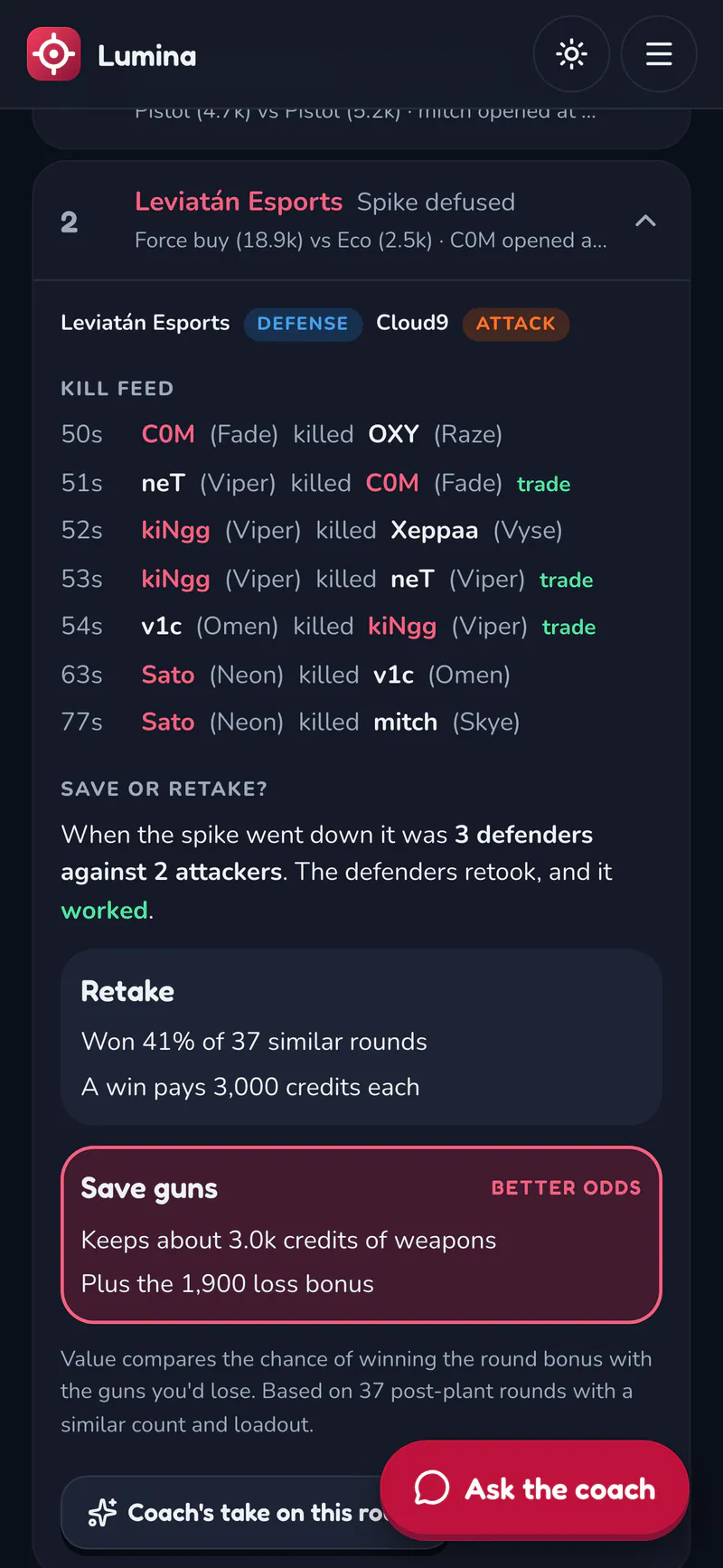This screenshot has width=723, height=1568.
Task: Click the ATTACK side badge
Action: click(515, 324)
